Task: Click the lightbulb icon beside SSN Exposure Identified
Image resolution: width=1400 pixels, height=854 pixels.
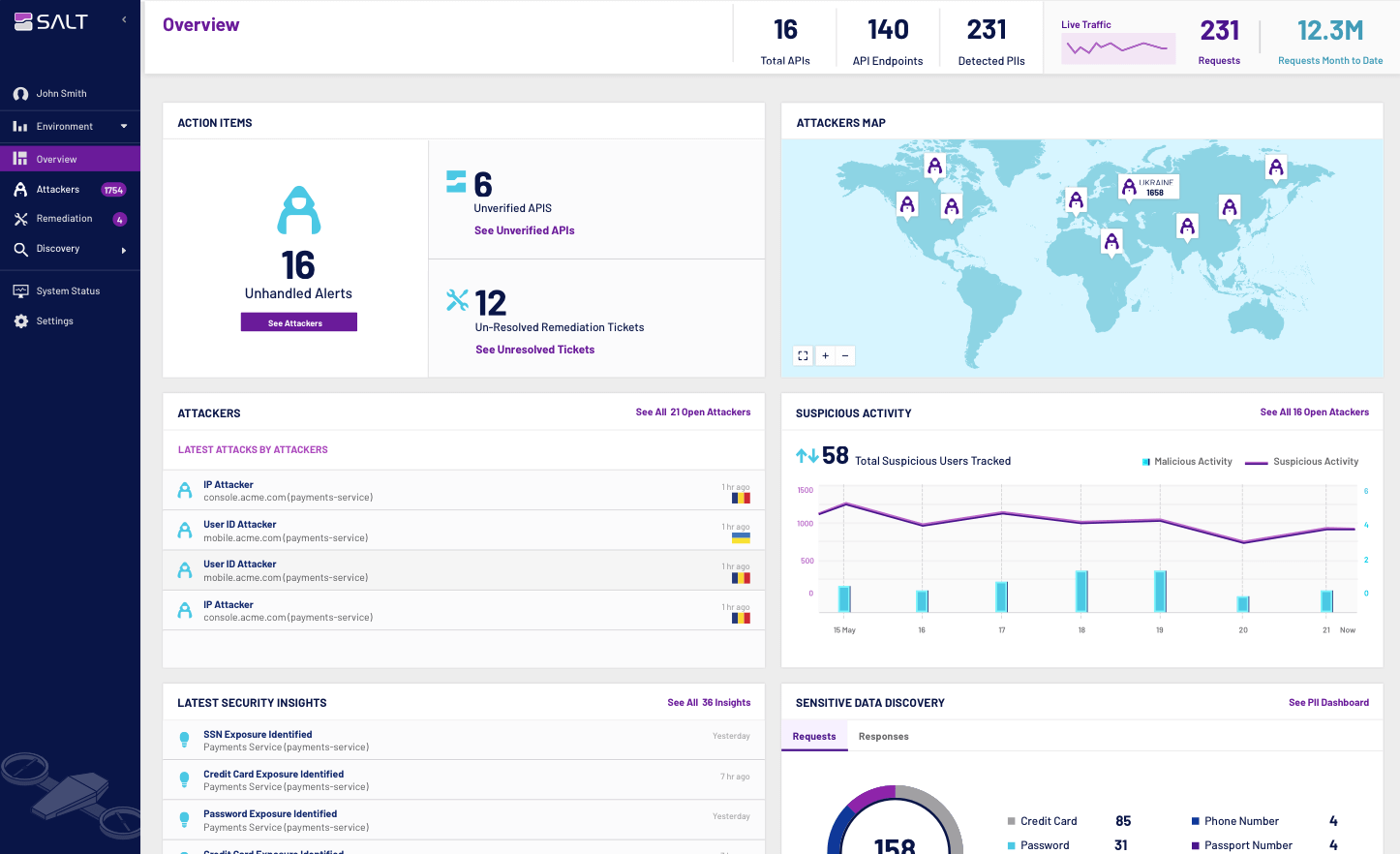Action: (184, 739)
